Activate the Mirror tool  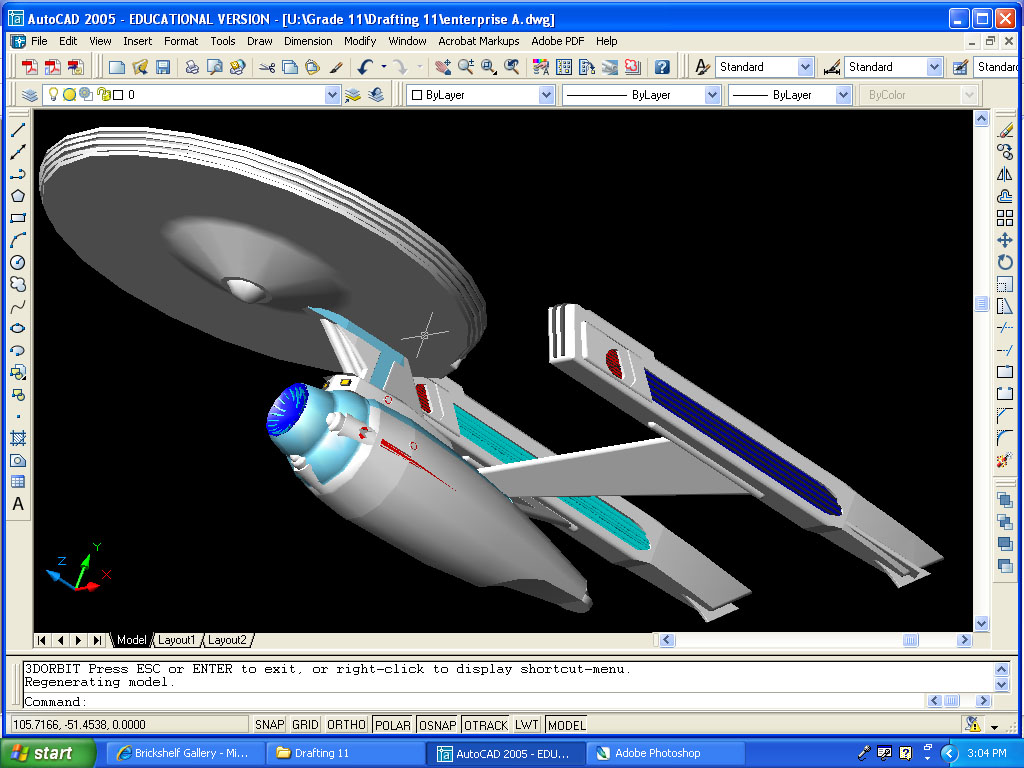(1004, 177)
